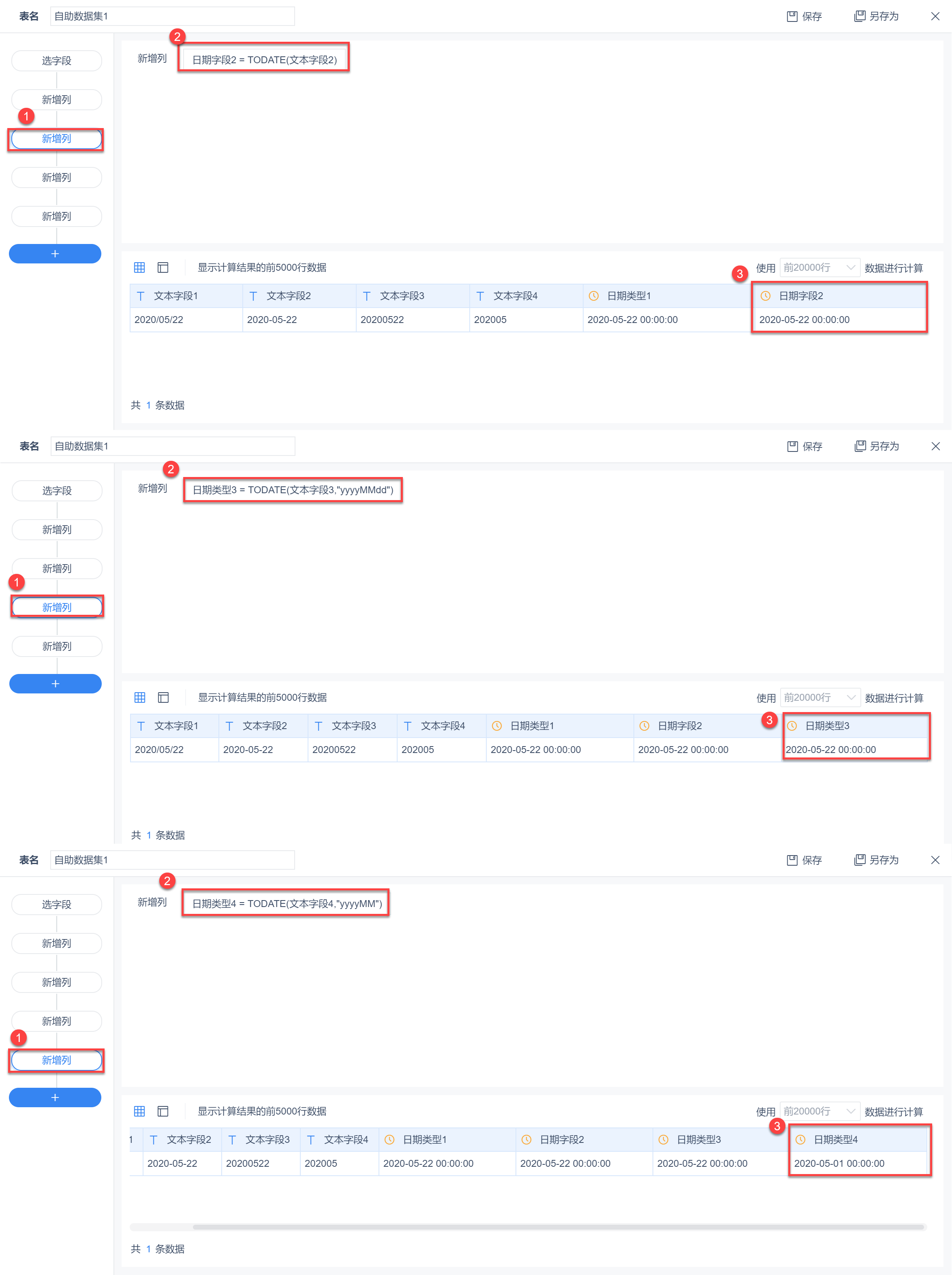Click the blue plus add-step button in middle panel
Screen dimensions: 952x1275
pyautogui.click(x=56, y=683)
